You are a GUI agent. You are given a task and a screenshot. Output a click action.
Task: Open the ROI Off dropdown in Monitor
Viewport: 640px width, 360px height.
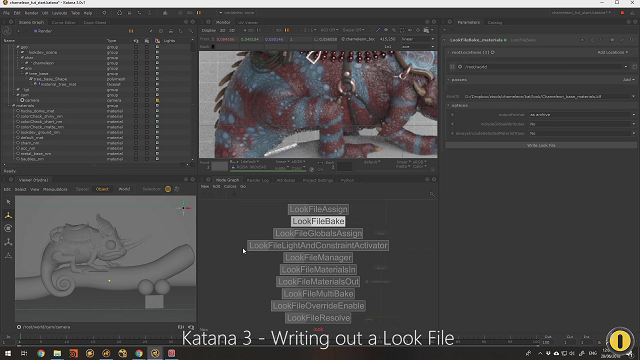[329, 30]
